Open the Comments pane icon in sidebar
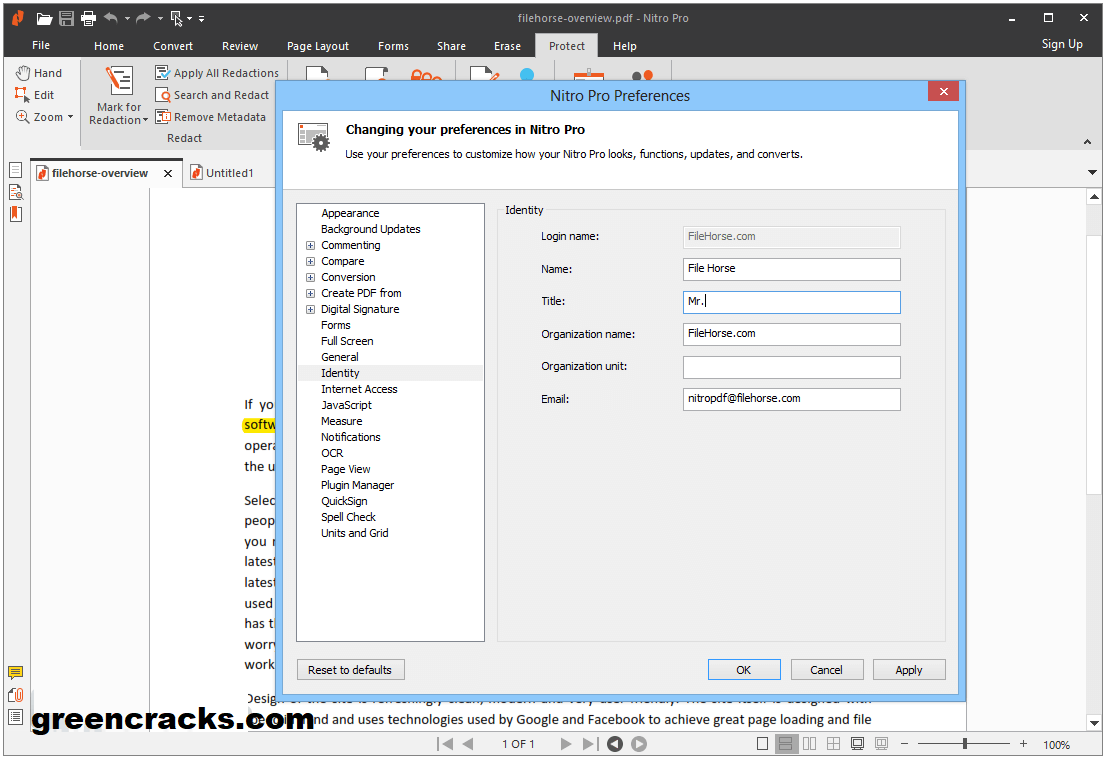Image resolution: width=1106 pixels, height=759 pixels. [16, 672]
